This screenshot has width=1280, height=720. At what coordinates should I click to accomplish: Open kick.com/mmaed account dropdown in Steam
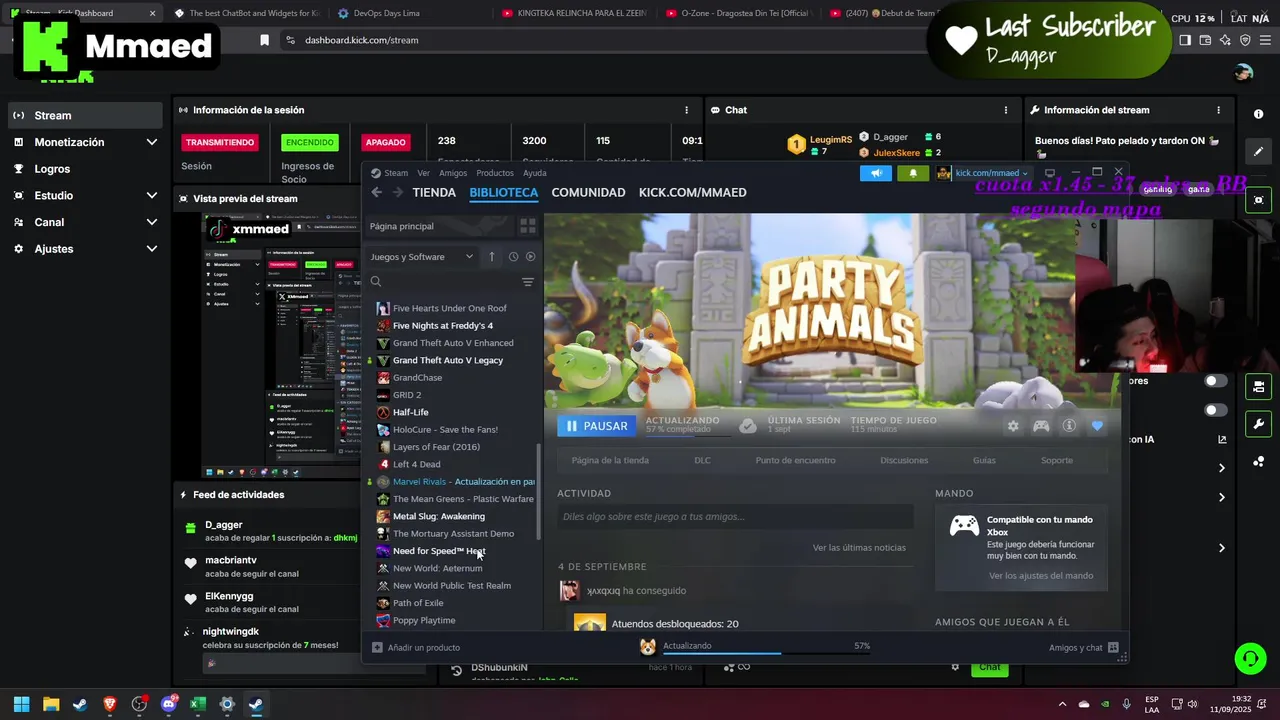pyautogui.click(x=990, y=173)
